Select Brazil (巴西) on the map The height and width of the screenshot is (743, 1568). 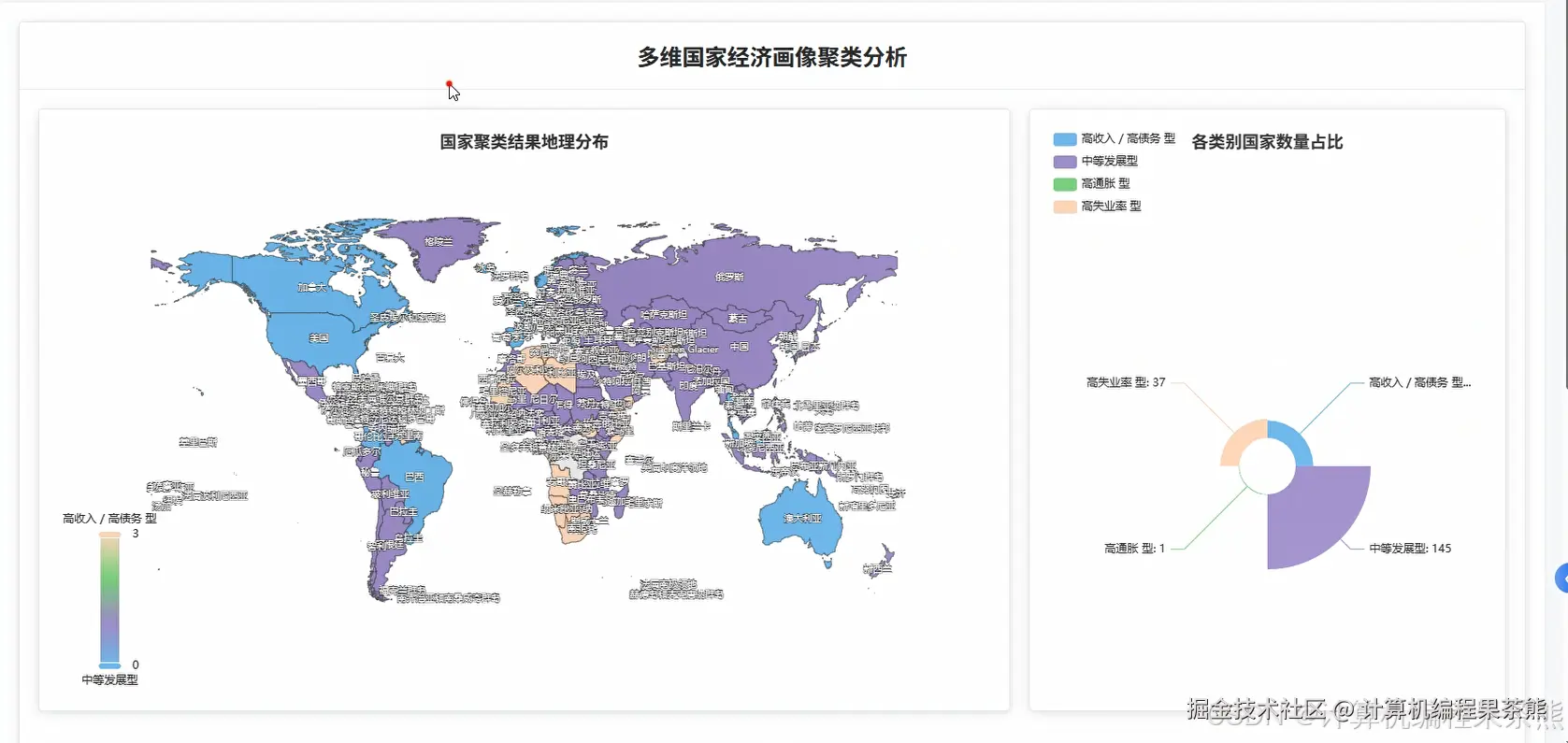(x=414, y=477)
